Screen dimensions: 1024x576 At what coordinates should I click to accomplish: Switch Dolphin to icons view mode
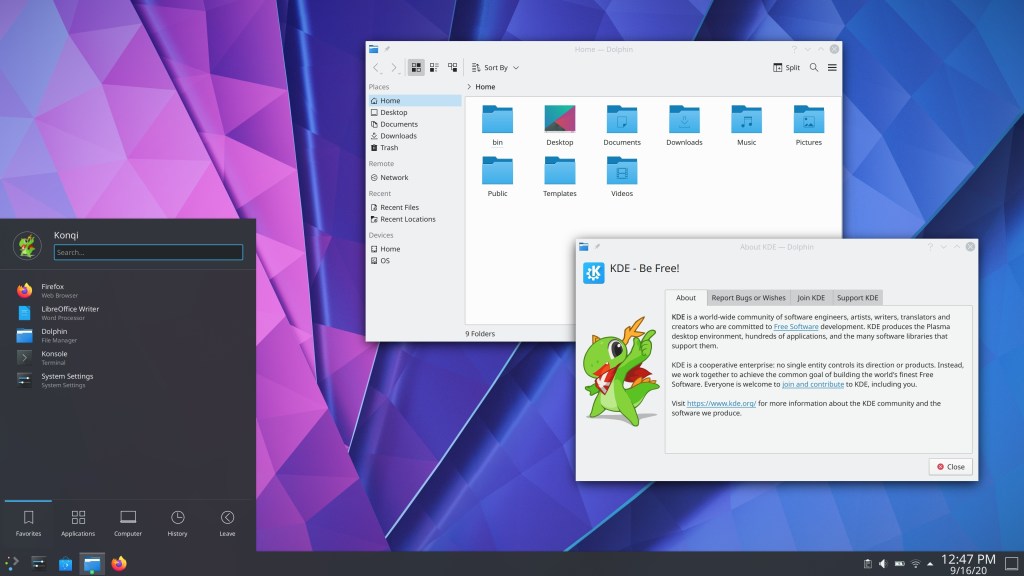416,67
